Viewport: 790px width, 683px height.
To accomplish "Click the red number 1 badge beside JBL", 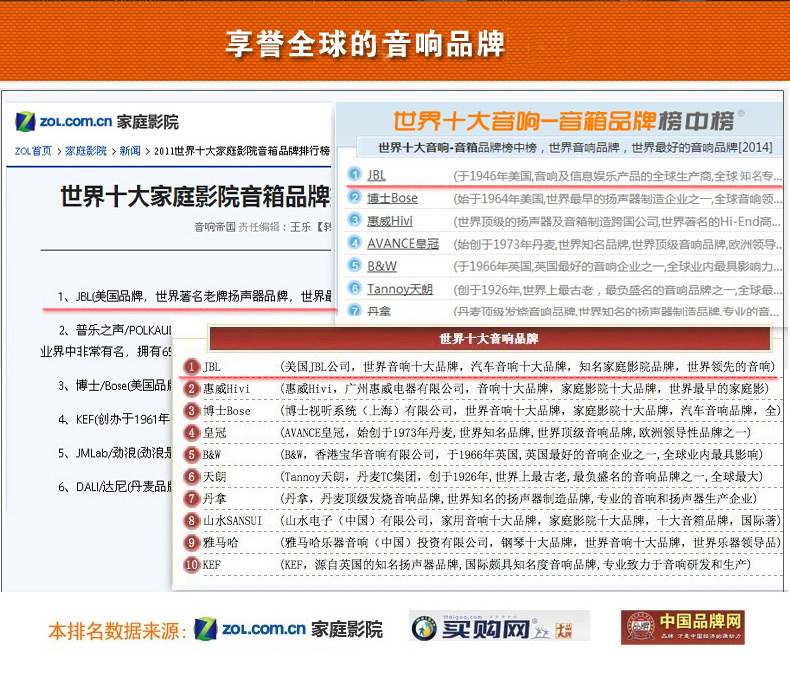I will (x=191, y=366).
